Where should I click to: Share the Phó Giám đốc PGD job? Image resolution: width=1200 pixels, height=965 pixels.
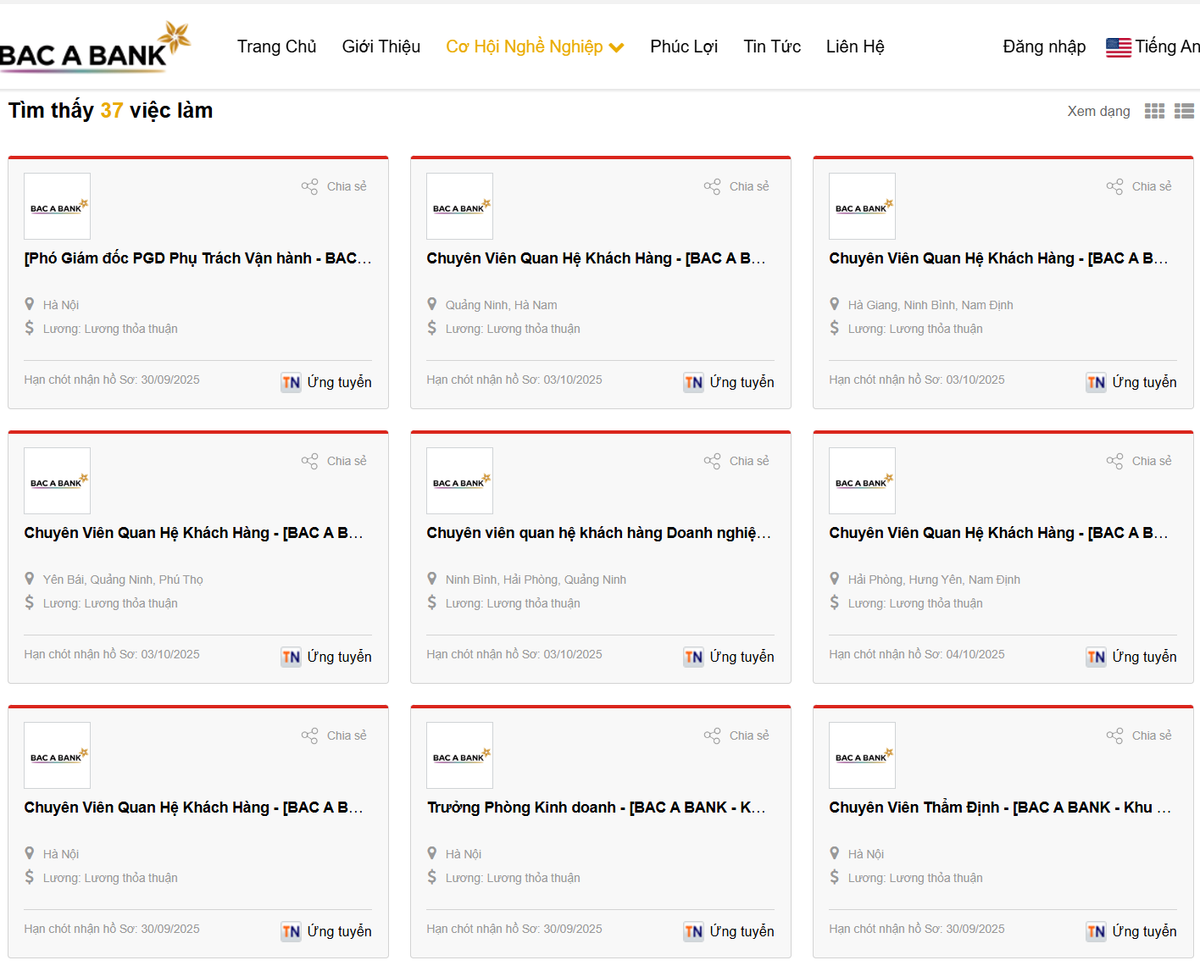pyautogui.click(x=335, y=186)
